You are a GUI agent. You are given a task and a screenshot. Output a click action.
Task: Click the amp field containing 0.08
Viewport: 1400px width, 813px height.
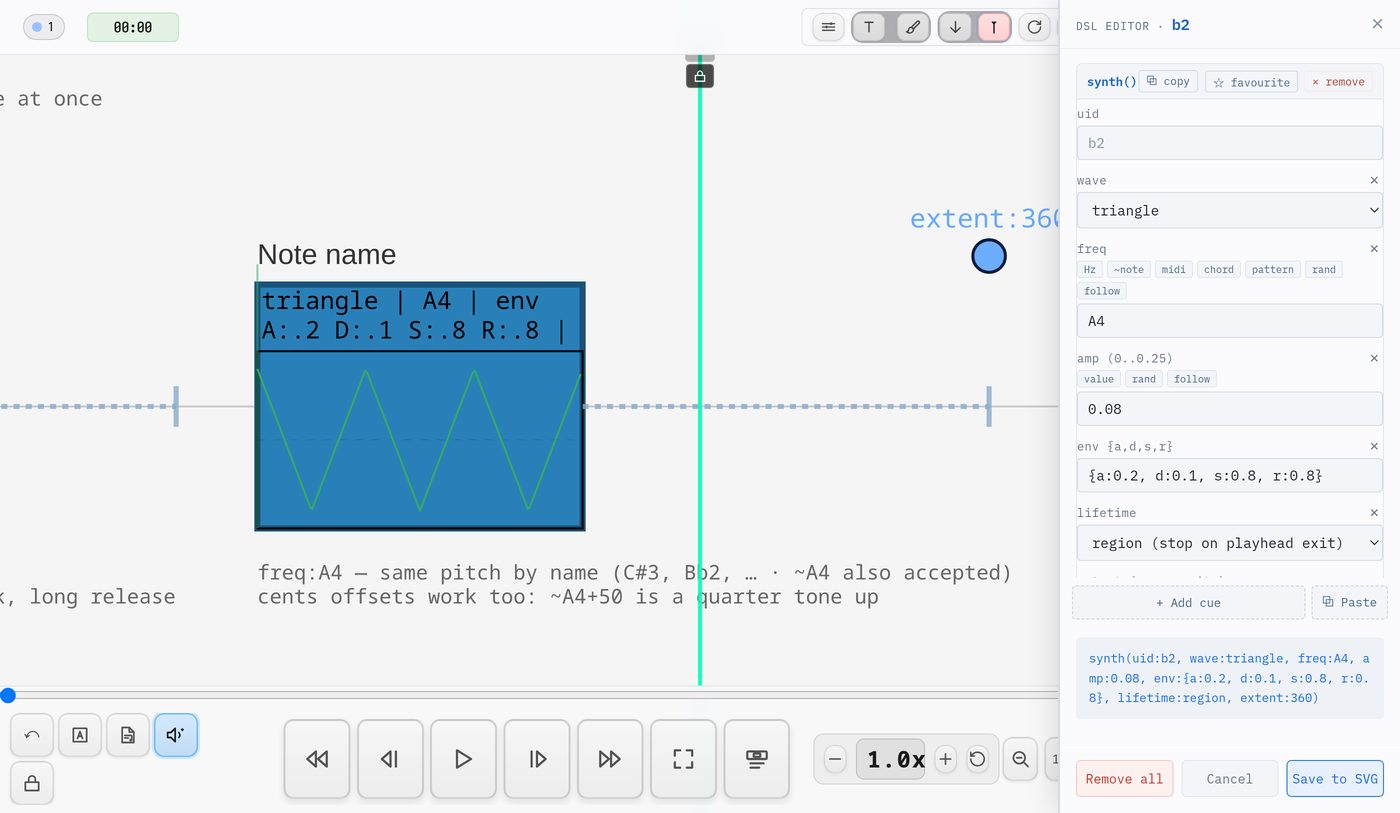point(1229,409)
